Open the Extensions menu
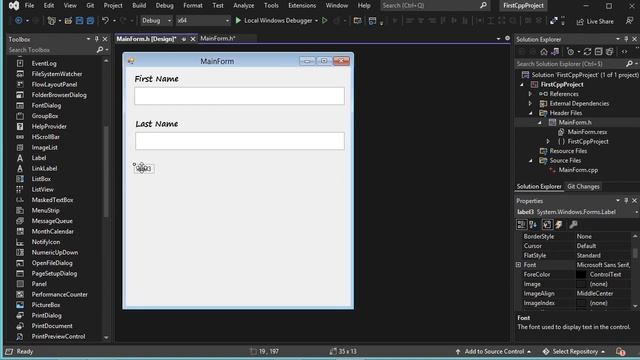The image size is (640, 360). [x=302, y=5]
